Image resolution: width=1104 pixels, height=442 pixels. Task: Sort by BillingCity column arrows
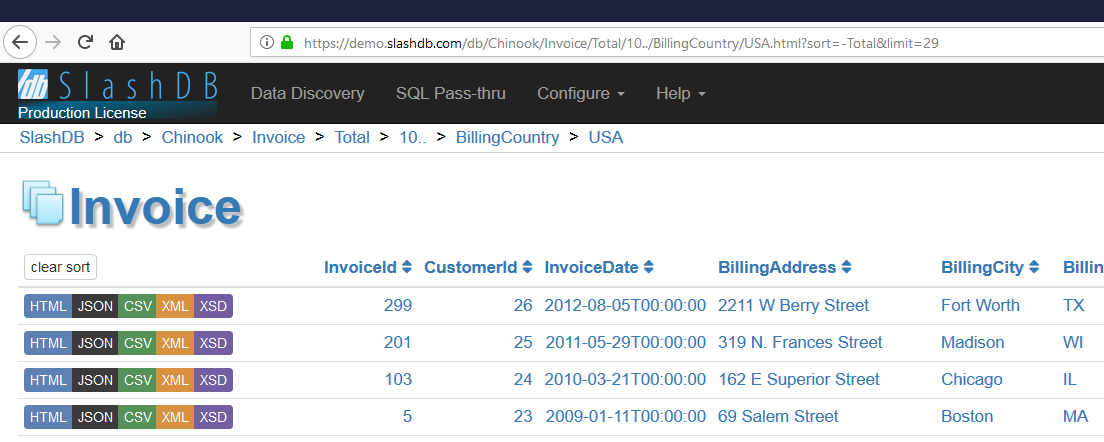coord(1034,267)
